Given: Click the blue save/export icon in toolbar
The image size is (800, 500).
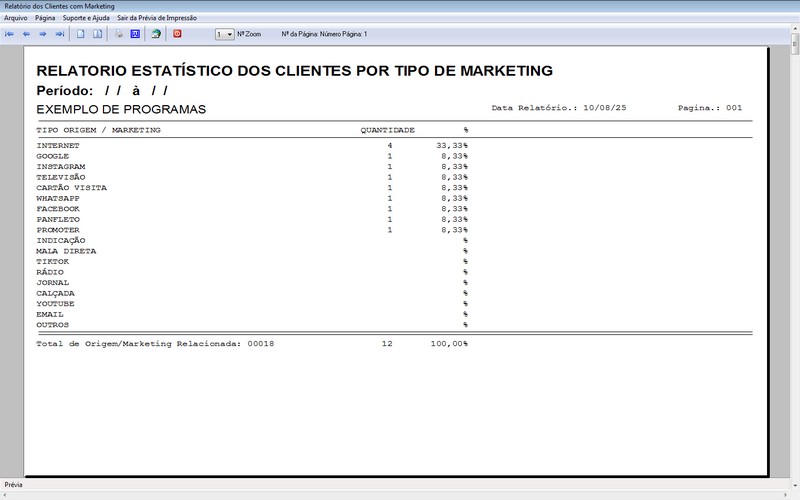Looking at the screenshot, I should [x=135, y=34].
